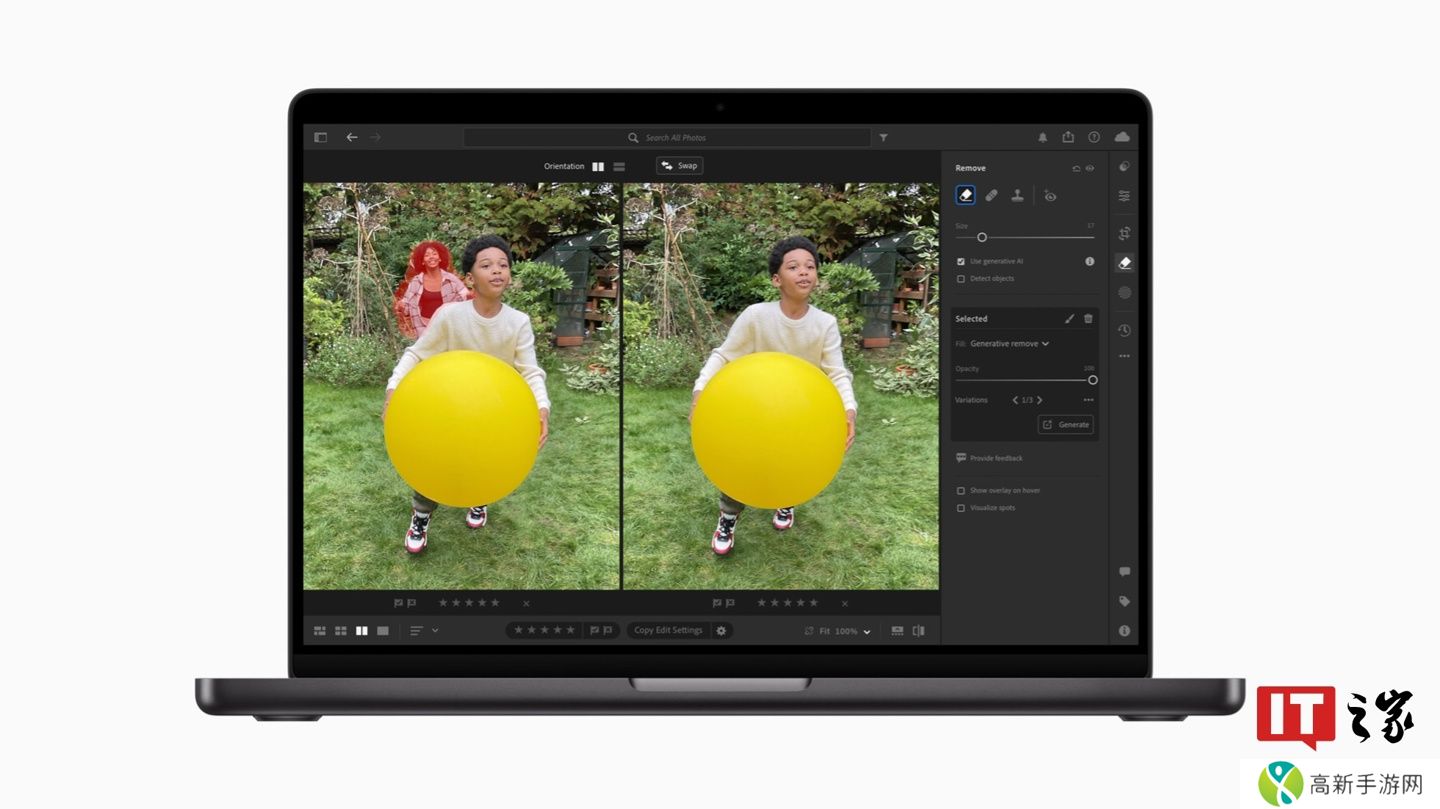Open the Crop tool in right sidebar
Viewport: 1440px width, 809px height.
click(1124, 233)
